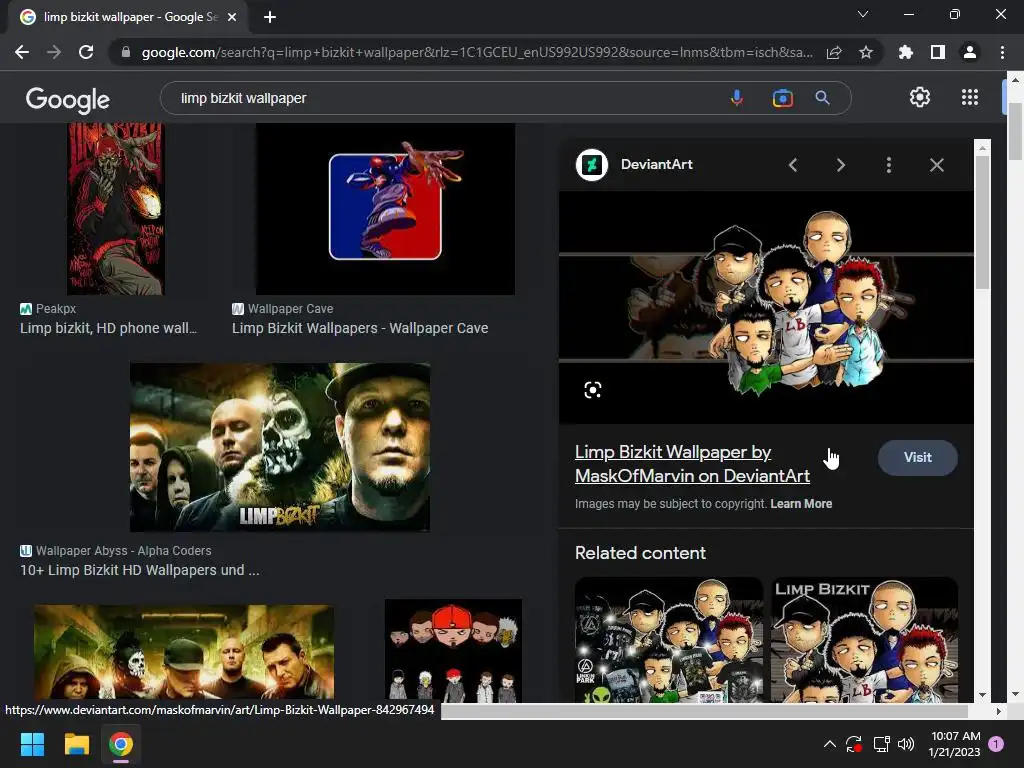The image size is (1024, 768).
Task: Open tab search dropdown chevron
Action: [863, 14]
